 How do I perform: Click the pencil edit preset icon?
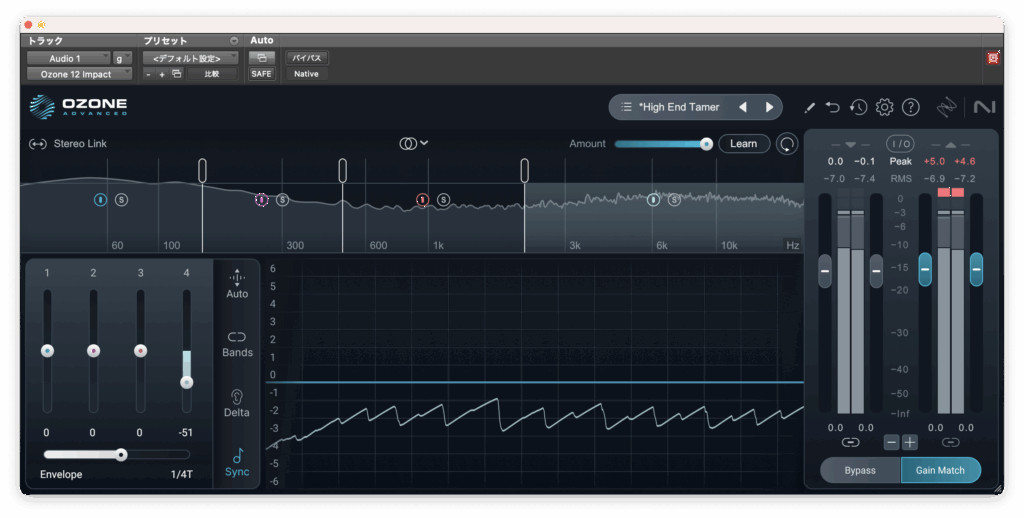coord(809,107)
